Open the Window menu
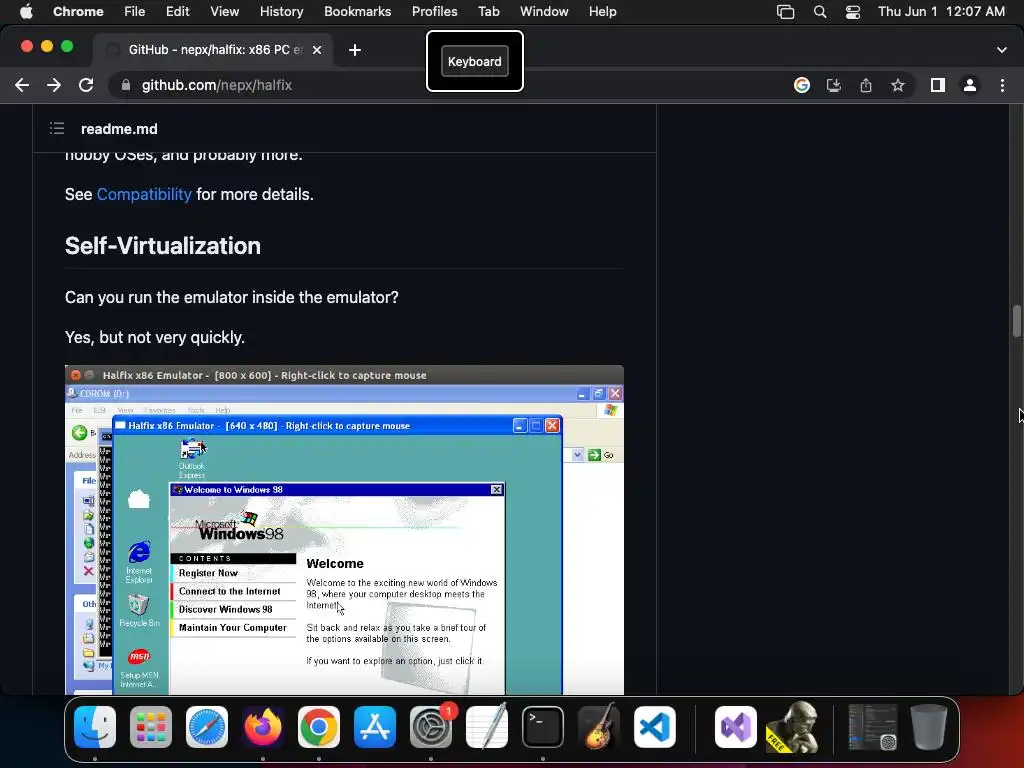Viewport: 1024px width, 768px height. (x=544, y=11)
